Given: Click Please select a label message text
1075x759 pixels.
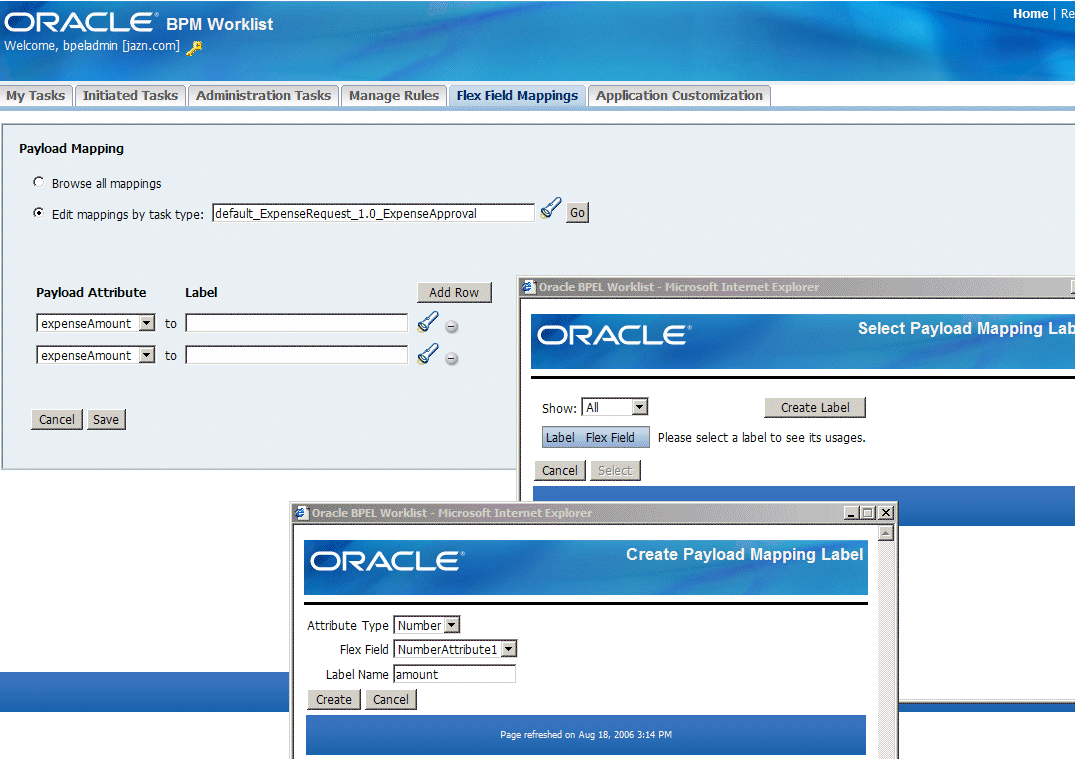Looking at the screenshot, I should [x=762, y=437].
